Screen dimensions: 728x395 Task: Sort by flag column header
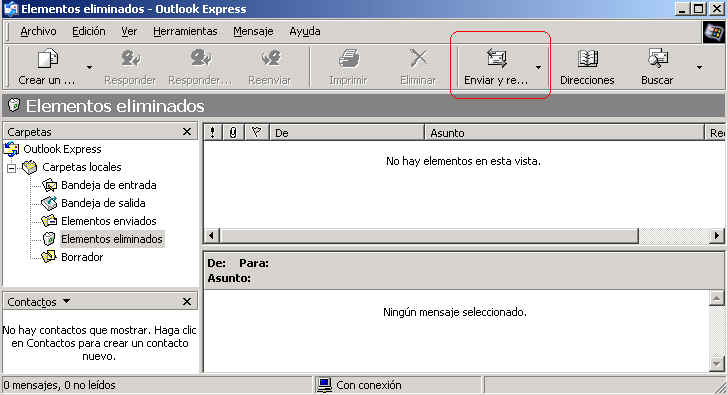(256, 133)
